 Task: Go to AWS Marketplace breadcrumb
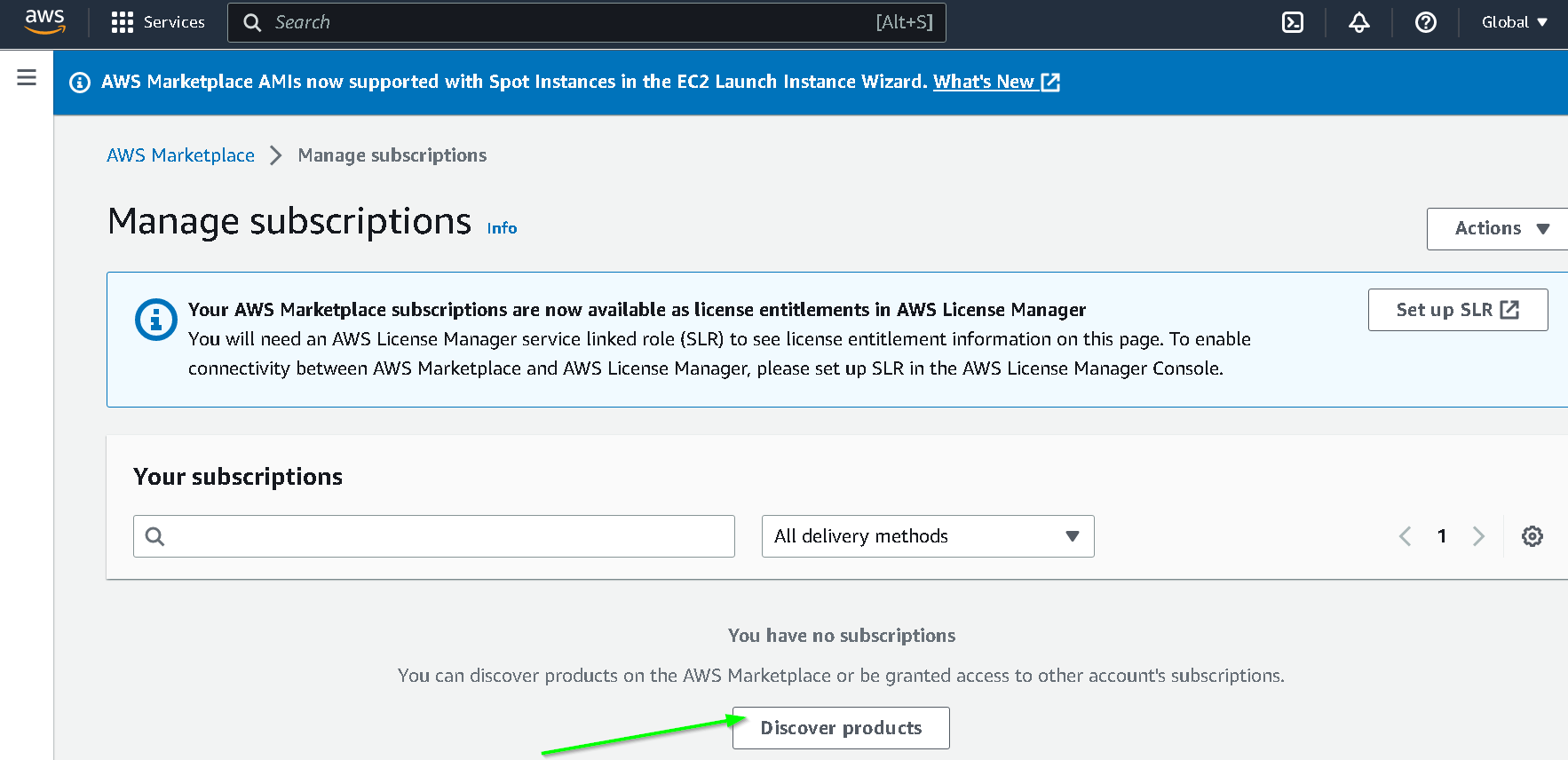pyautogui.click(x=180, y=155)
